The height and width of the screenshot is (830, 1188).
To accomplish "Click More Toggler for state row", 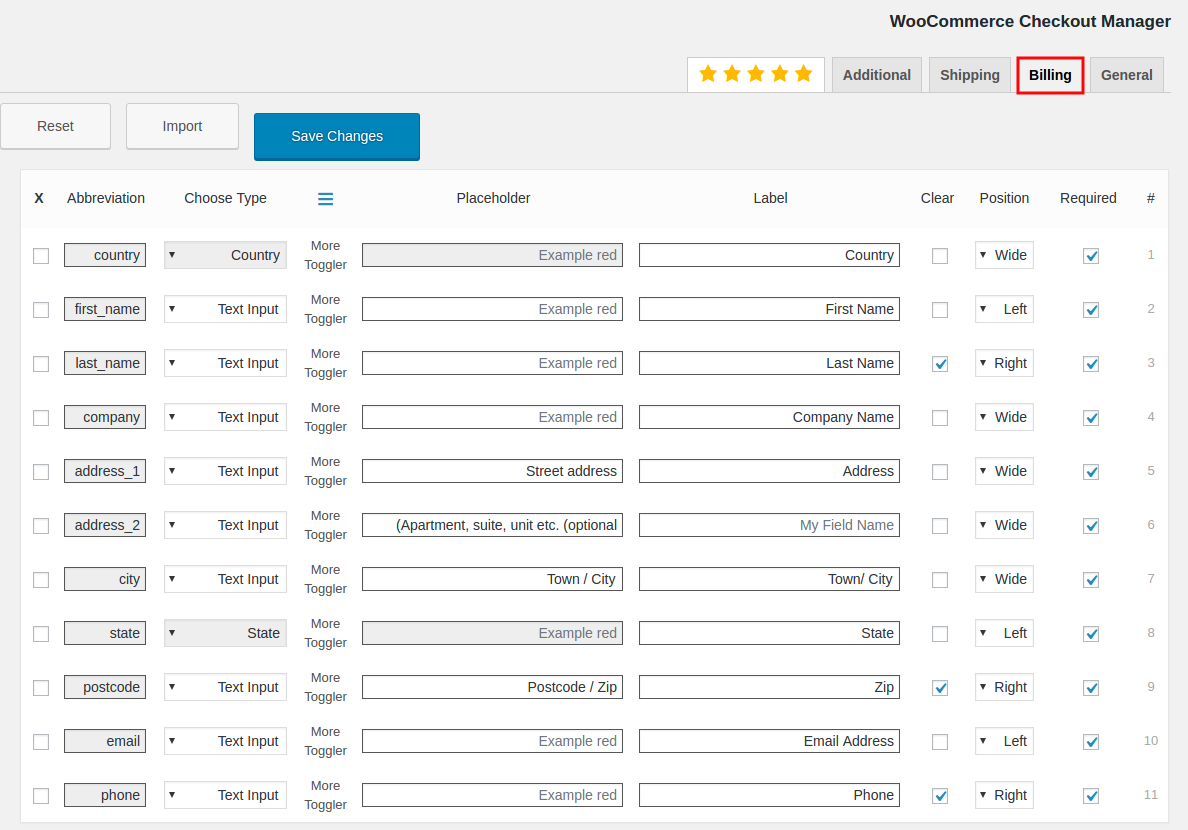I will coord(325,633).
